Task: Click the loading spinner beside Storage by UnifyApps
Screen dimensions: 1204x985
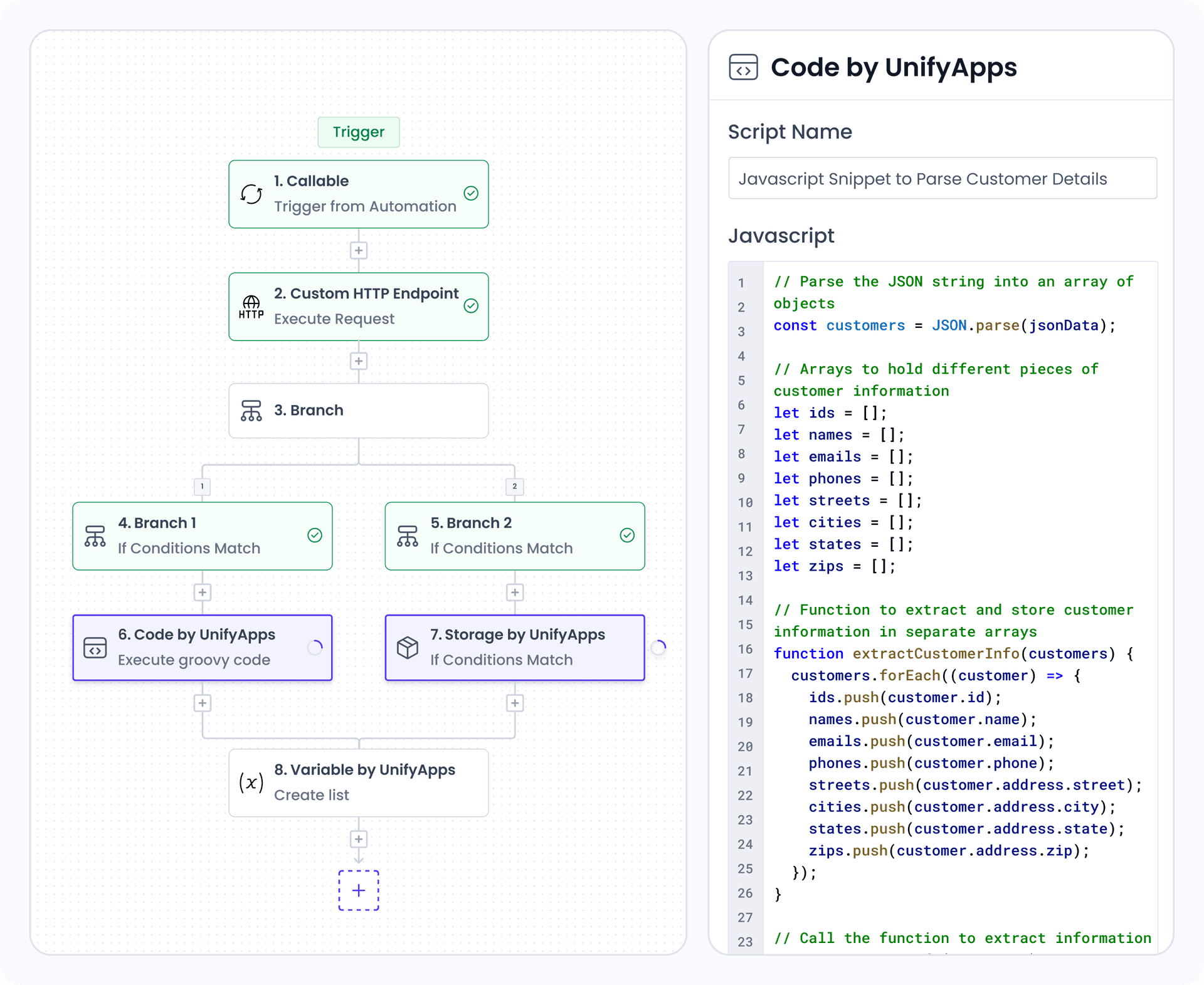Action: coord(658,648)
